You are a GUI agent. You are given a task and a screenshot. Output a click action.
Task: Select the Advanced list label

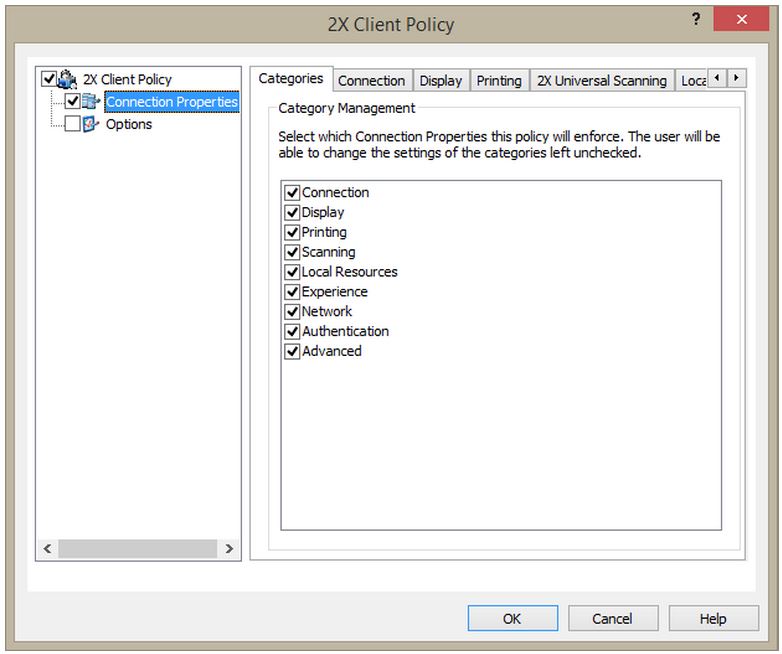tap(332, 351)
